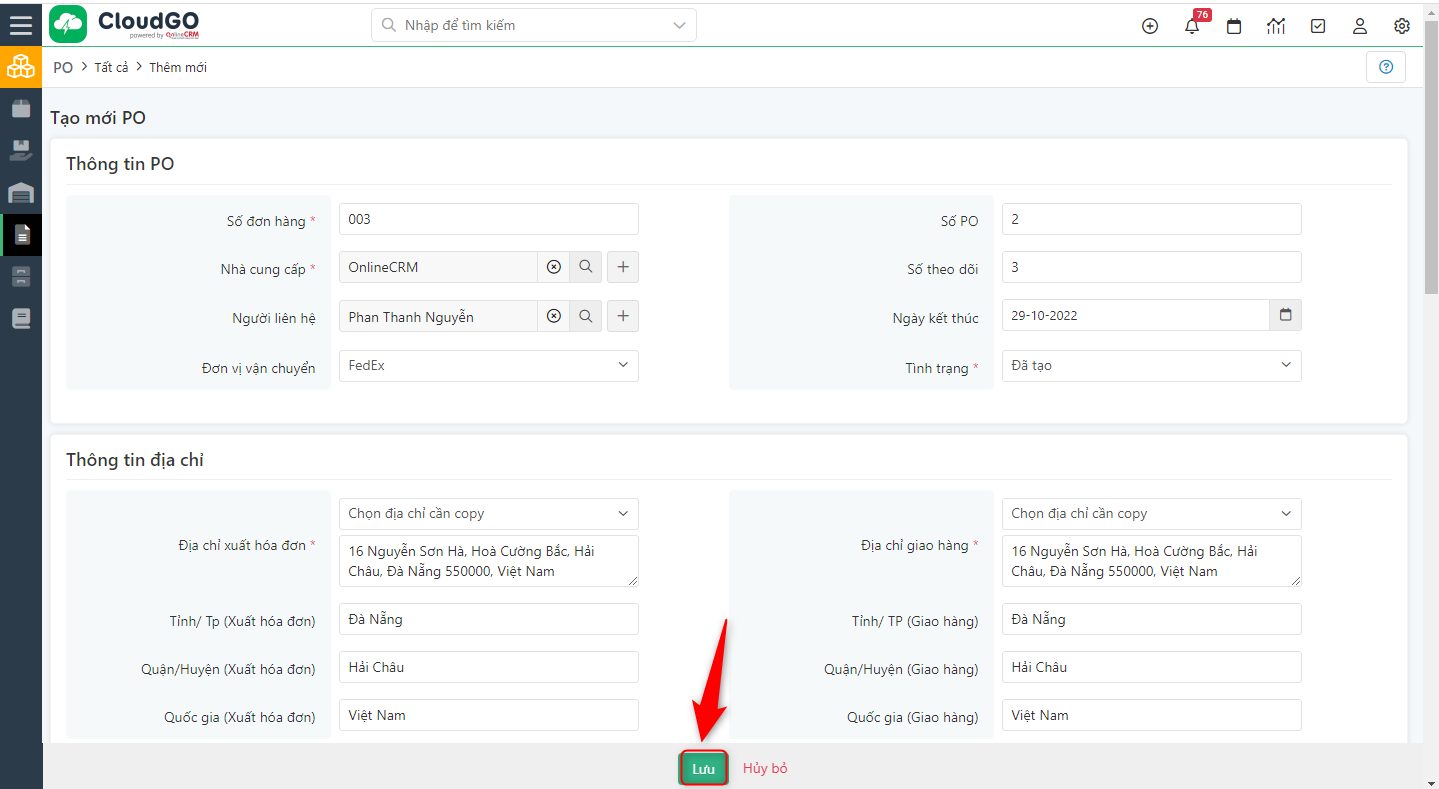Screen dimensions: 1439x789
Task: Click Lưu to save the PO
Action: (703, 768)
